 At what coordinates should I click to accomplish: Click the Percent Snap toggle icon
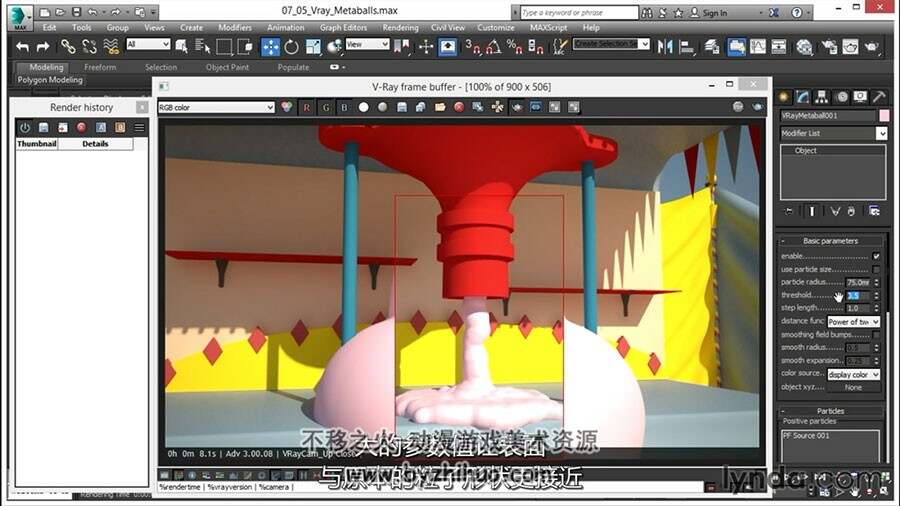pyautogui.click(x=514, y=46)
